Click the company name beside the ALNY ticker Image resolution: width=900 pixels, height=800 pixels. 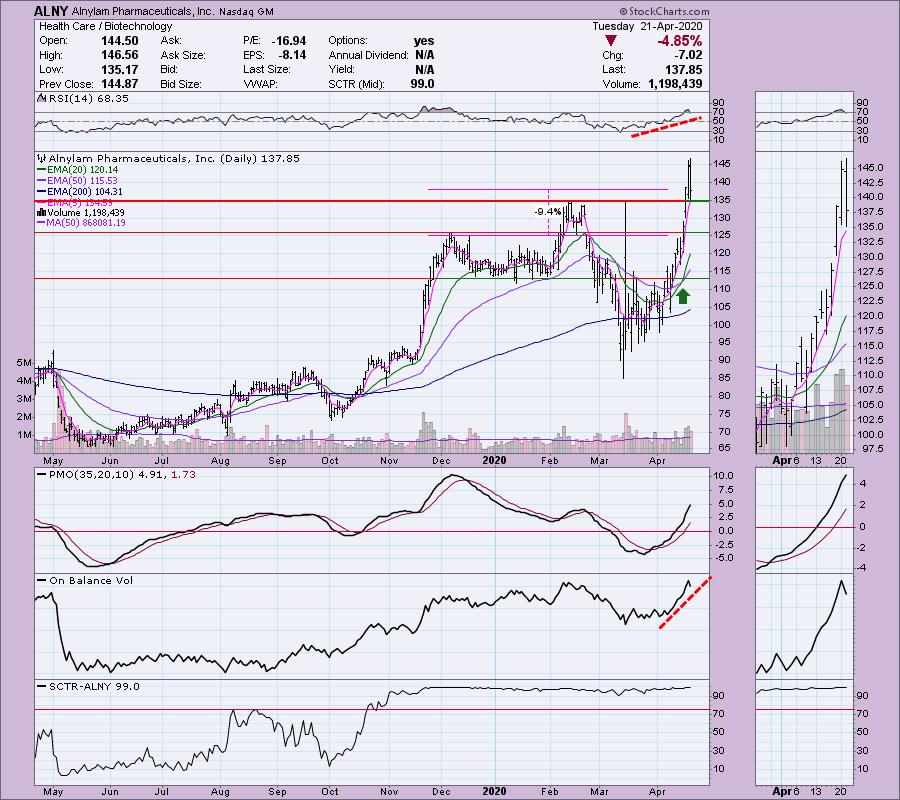click(x=143, y=11)
